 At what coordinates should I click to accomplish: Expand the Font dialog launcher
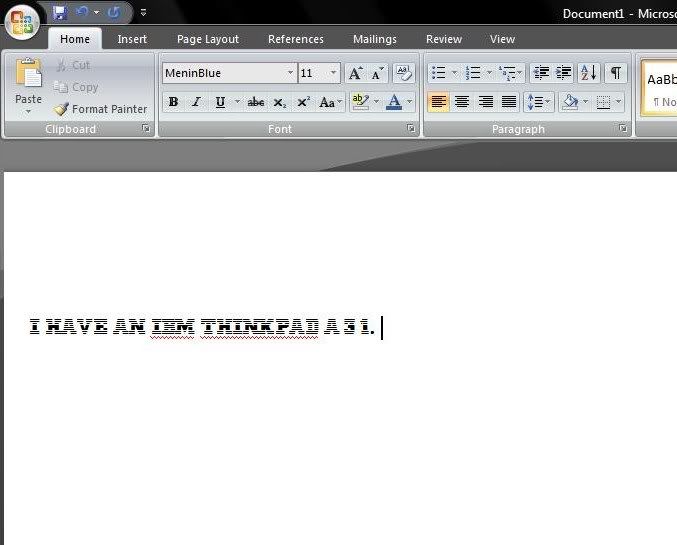pos(411,129)
